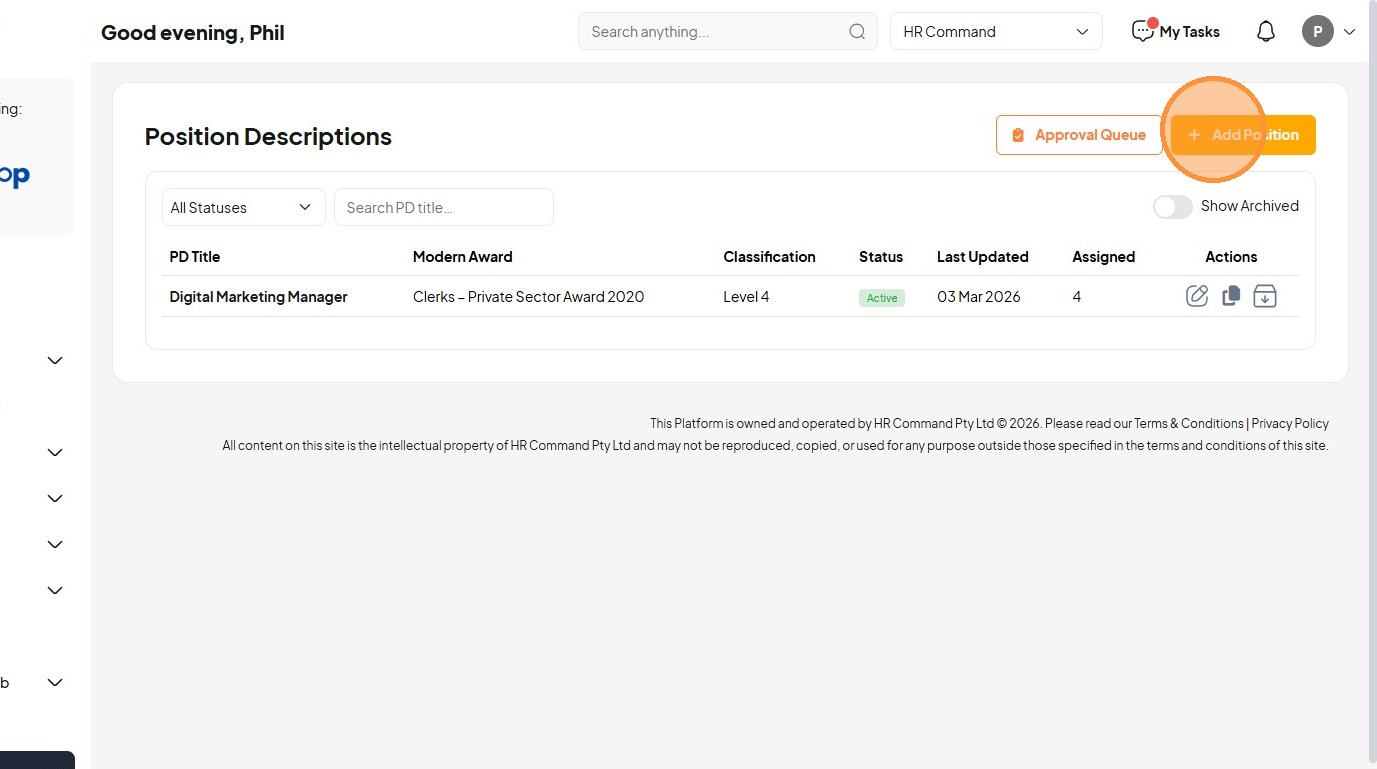Image resolution: width=1377 pixels, height=769 pixels.
Task: Open the notifications bell
Action: point(1266,32)
